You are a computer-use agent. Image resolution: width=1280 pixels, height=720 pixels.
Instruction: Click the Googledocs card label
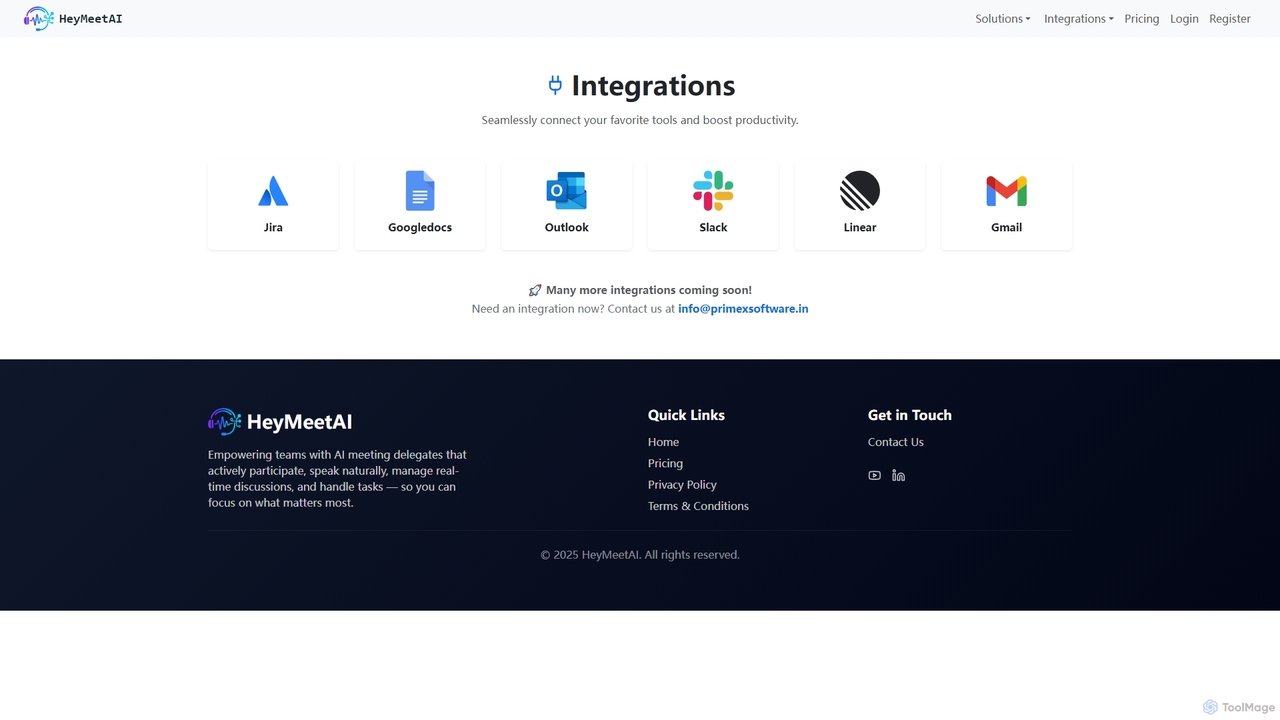pos(420,228)
